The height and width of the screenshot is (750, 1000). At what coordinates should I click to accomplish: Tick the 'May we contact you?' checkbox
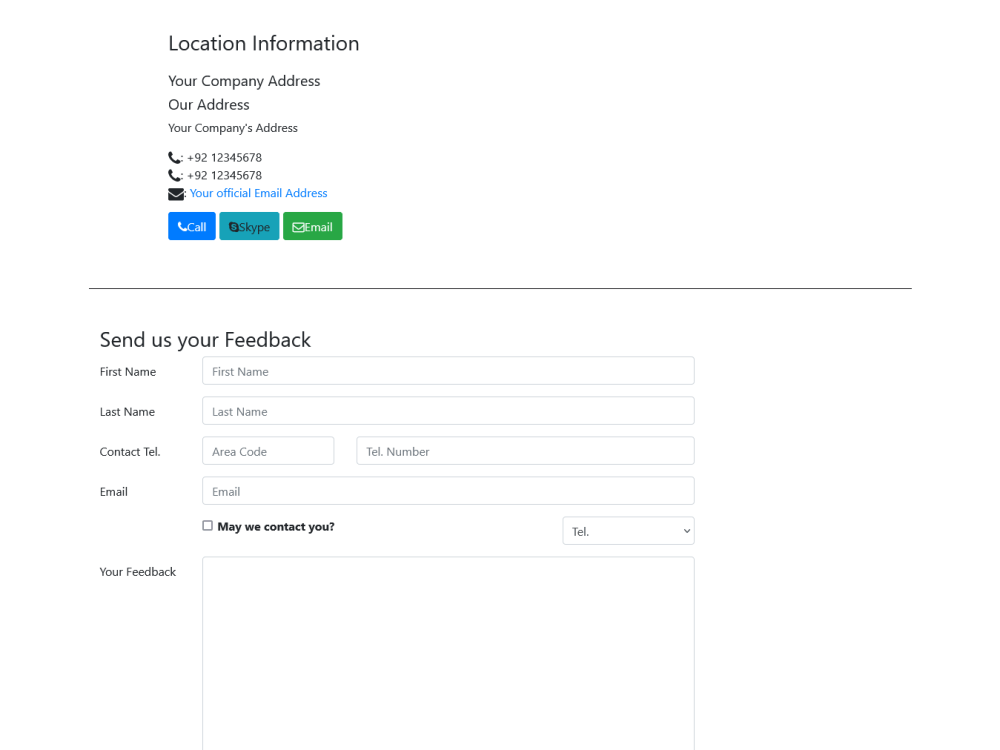pyautogui.click(x=207, y=526)
